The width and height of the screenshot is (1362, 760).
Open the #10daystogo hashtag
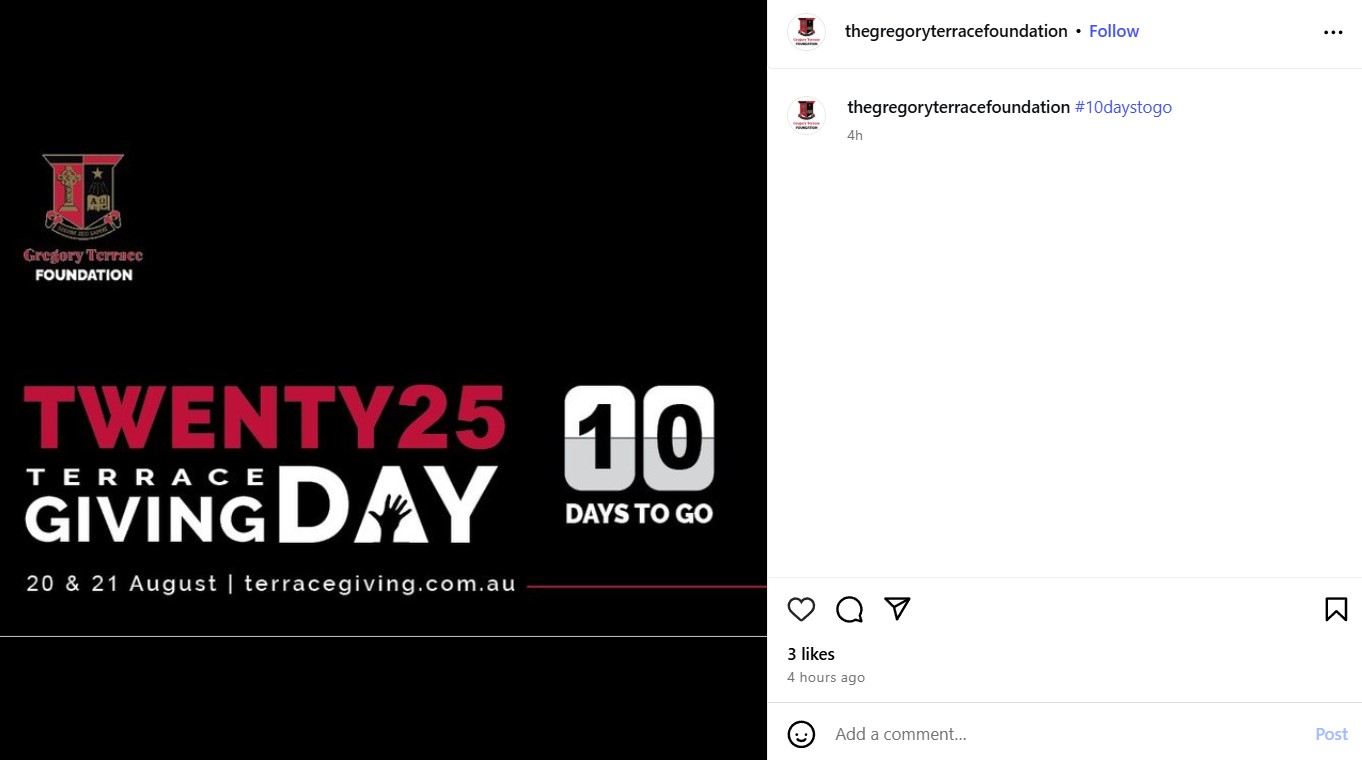click(1123, 107)
